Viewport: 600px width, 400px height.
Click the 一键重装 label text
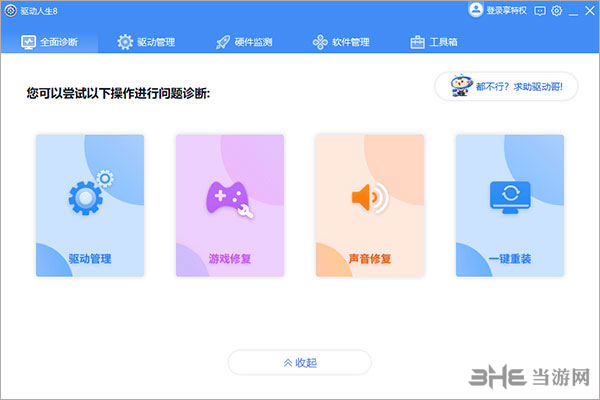(x=510, y=259)
